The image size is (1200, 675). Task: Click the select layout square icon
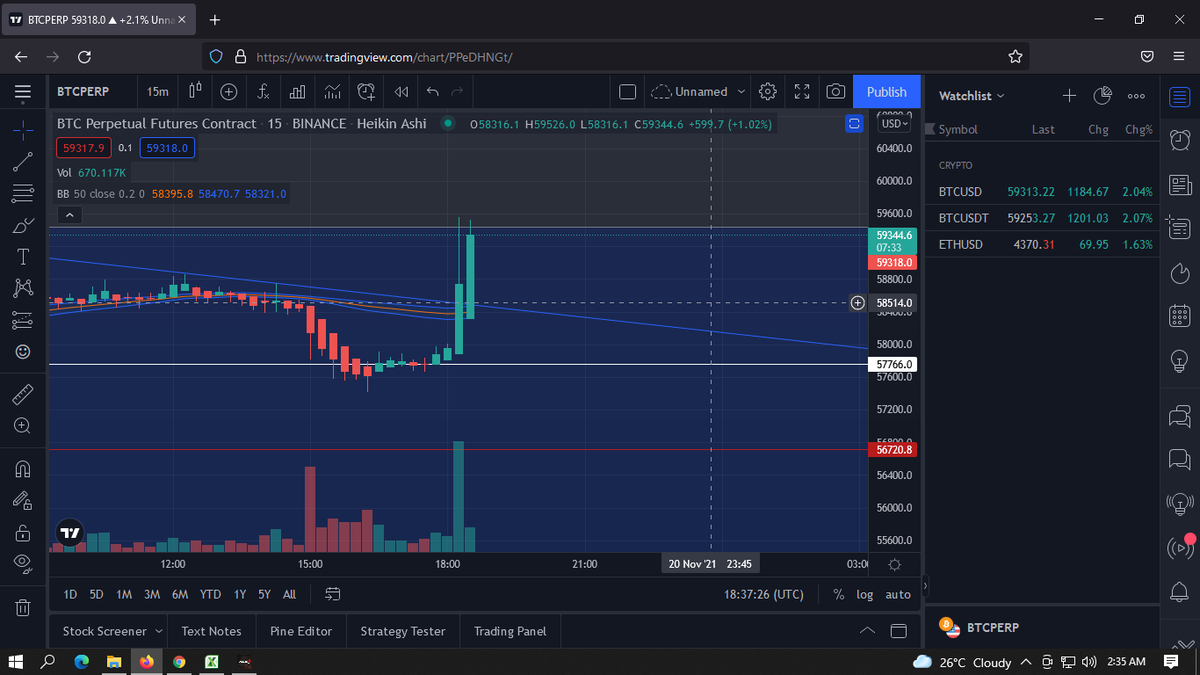tap(628, 91)
